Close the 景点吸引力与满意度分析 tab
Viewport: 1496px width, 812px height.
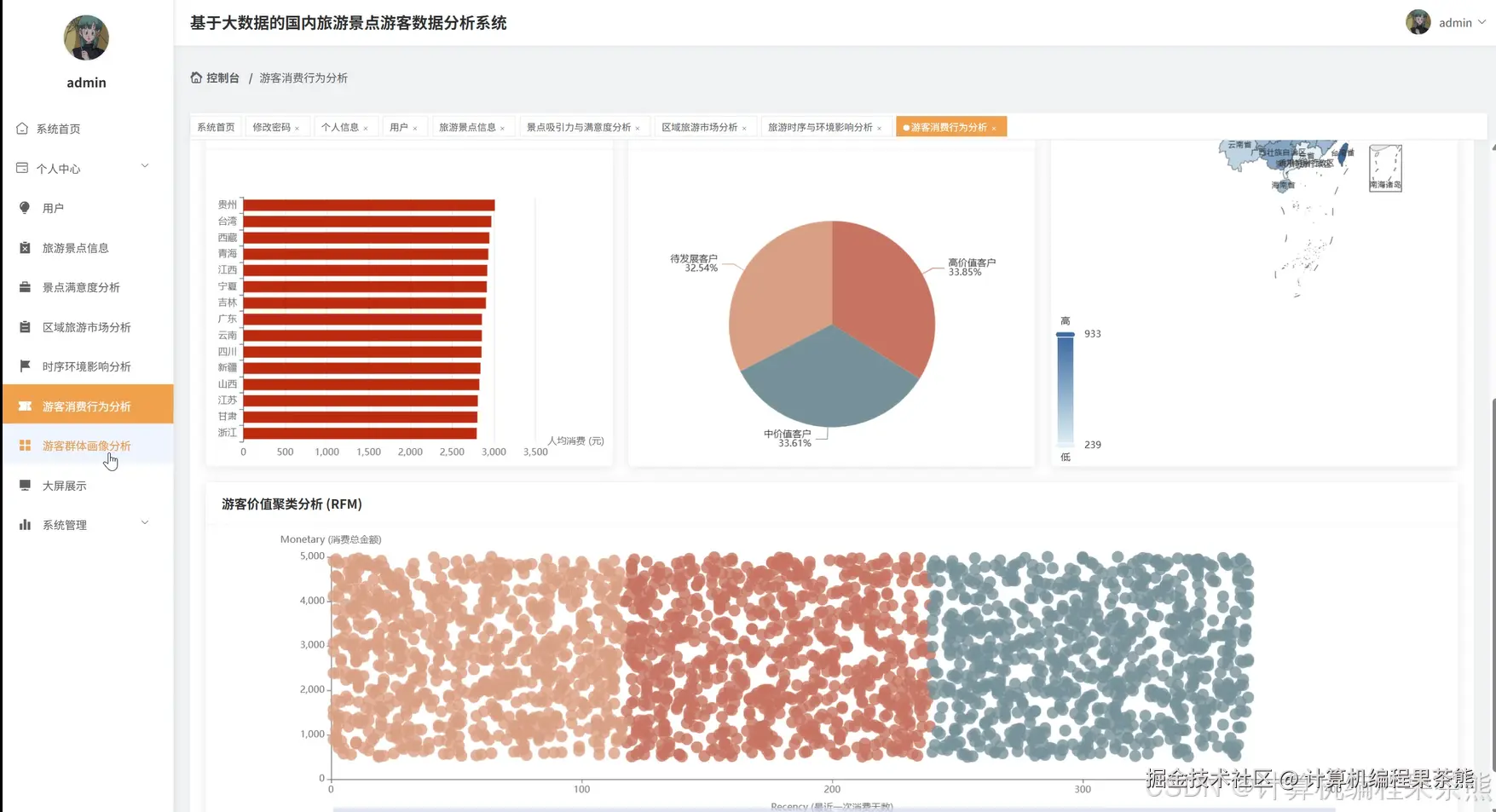638,129
